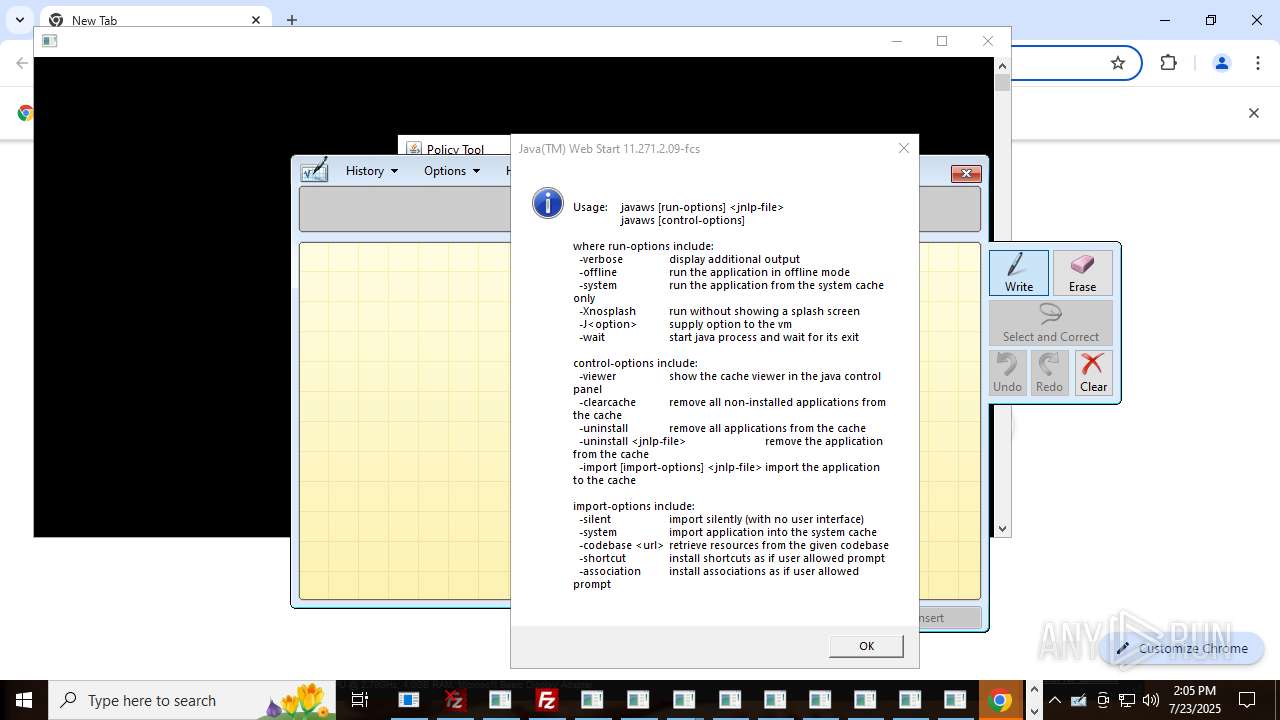Click the '-shortcut' option text
1280x720 pixels.
tap(602, 558)
